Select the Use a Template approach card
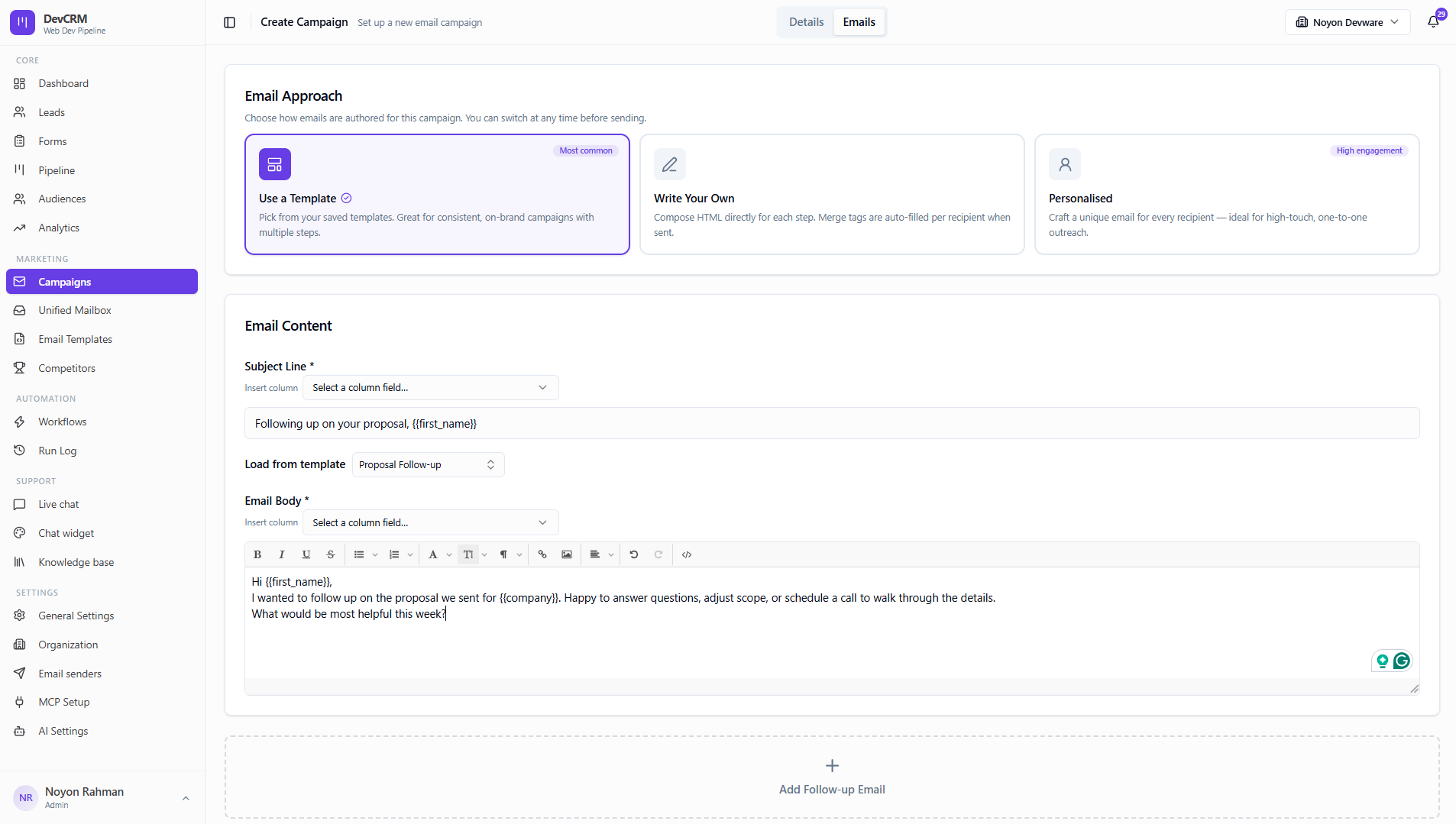This screenshot has width=1456, height=824. 437,194
